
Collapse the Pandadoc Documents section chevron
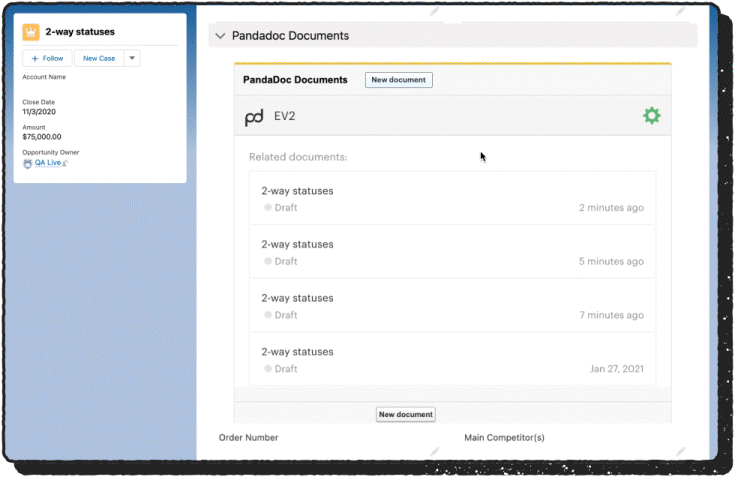tap(220, 36)
